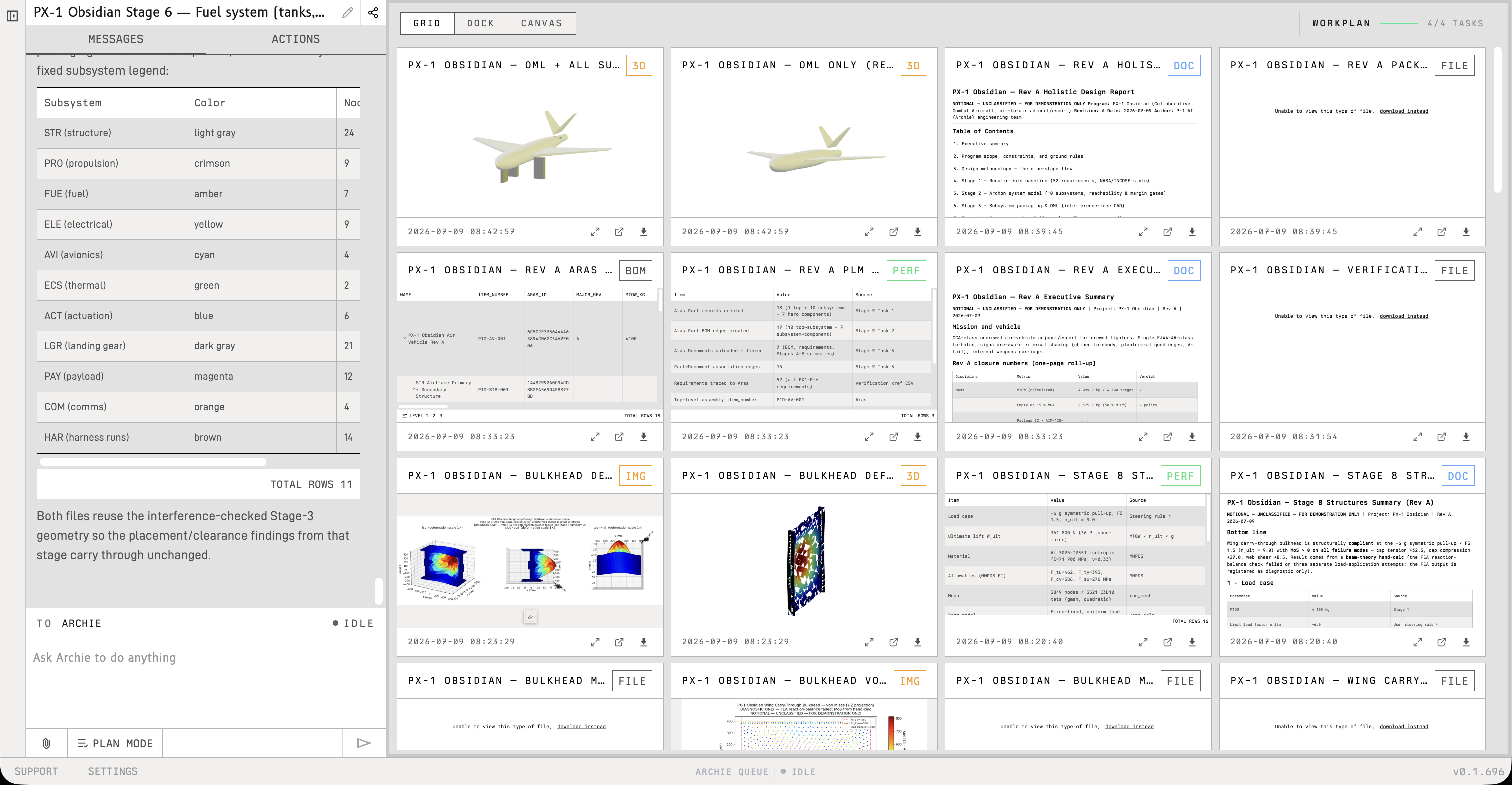The width and height of the screenshot is (1512, 785).
Task: Click the subsystem table horizontal scrollbar
Action: (152, 462)
